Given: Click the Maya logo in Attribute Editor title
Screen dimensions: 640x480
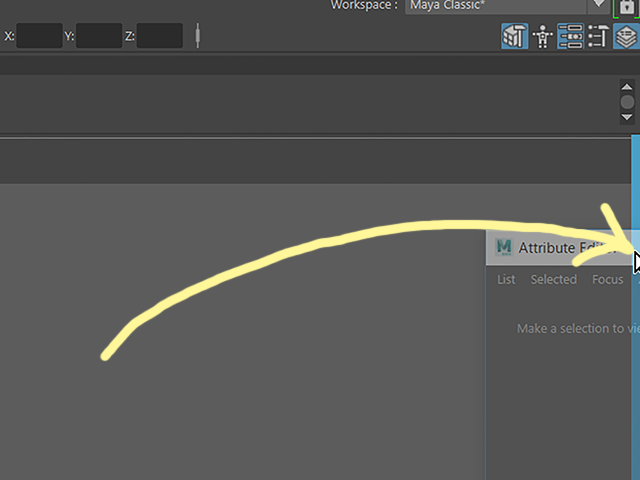Looking at the screenshot, I should (x=503, y=247).
